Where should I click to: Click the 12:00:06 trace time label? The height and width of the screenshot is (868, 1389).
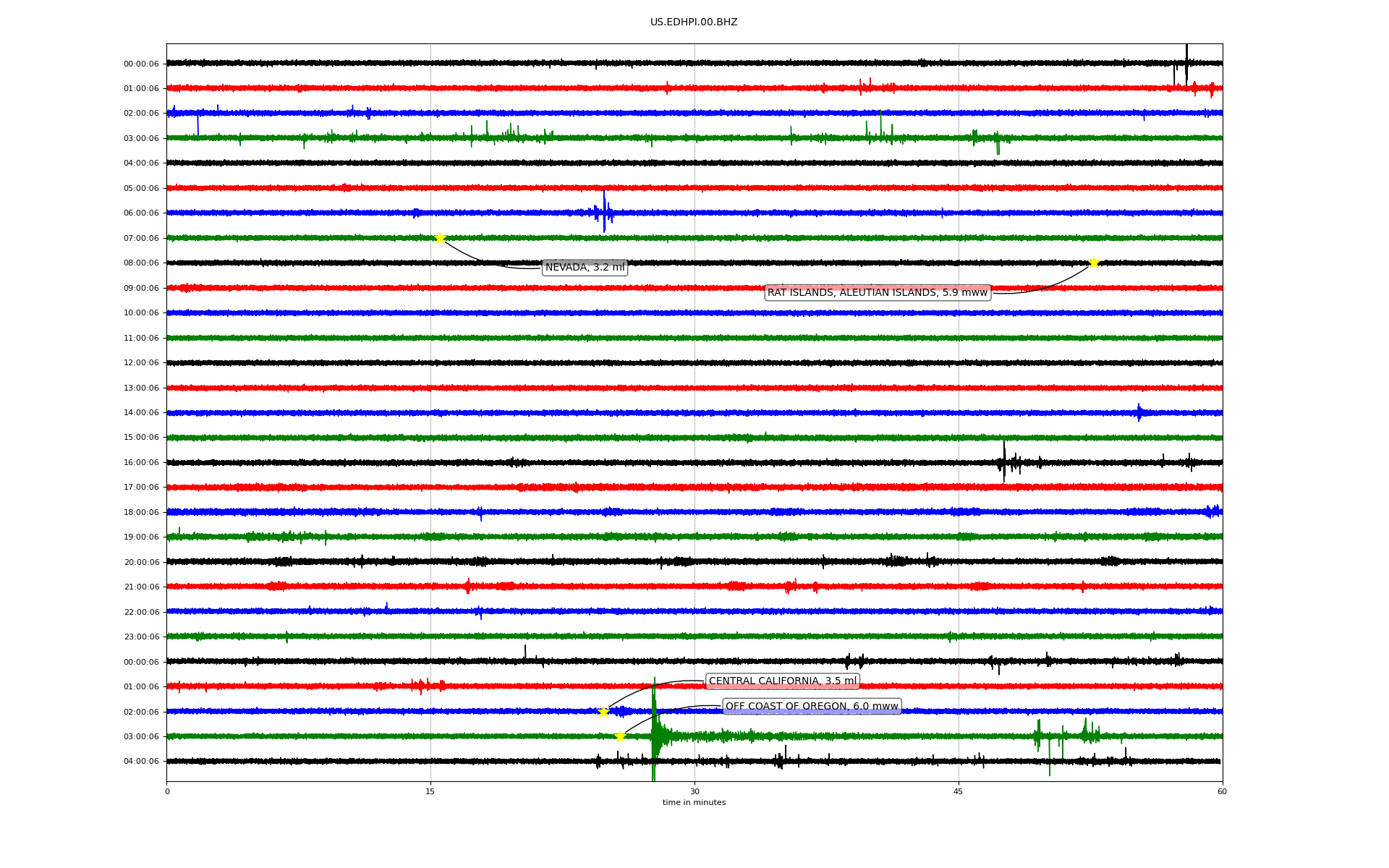click(141, 363)
